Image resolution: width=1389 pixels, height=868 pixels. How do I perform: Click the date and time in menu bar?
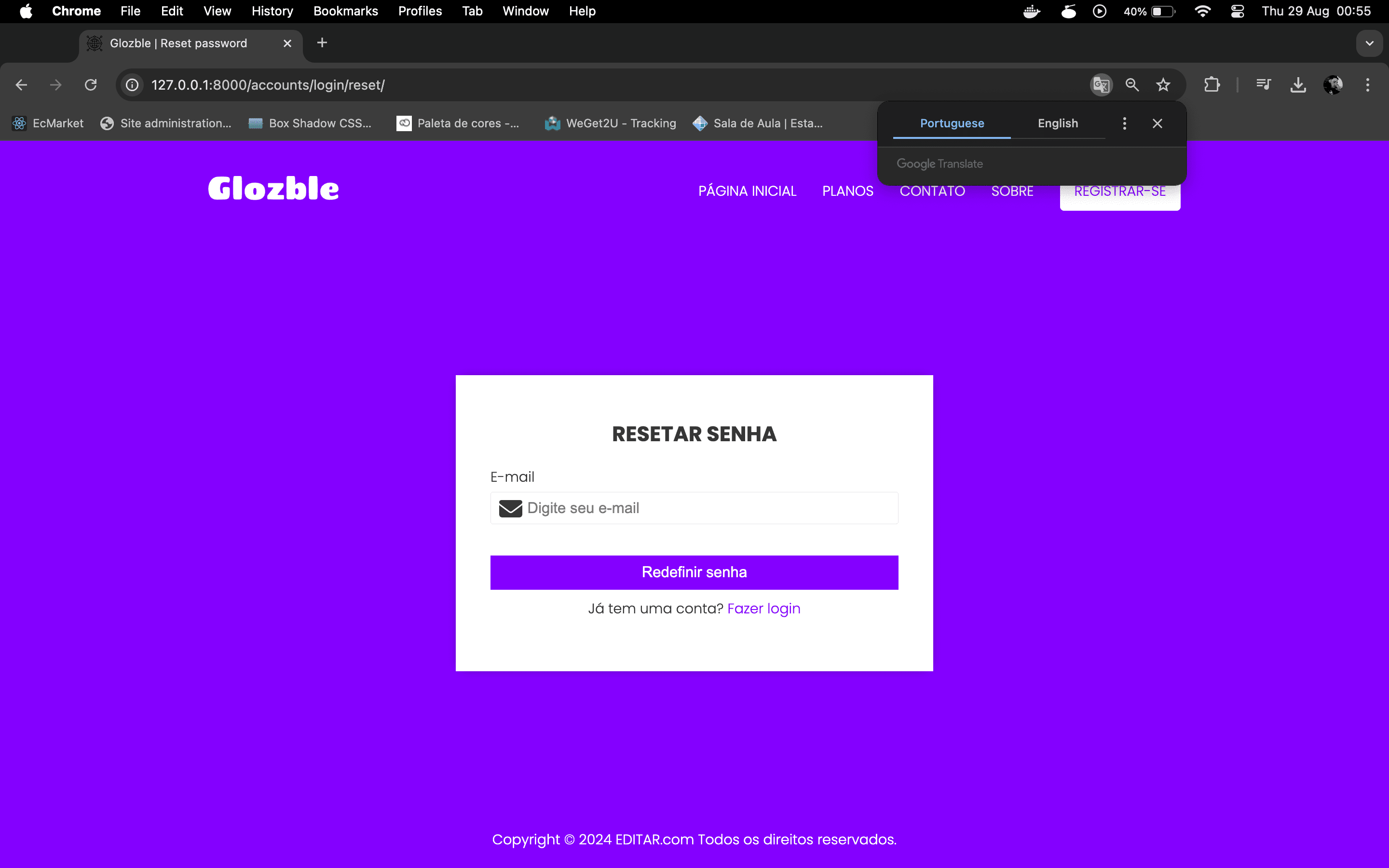tap(1316, 12)
